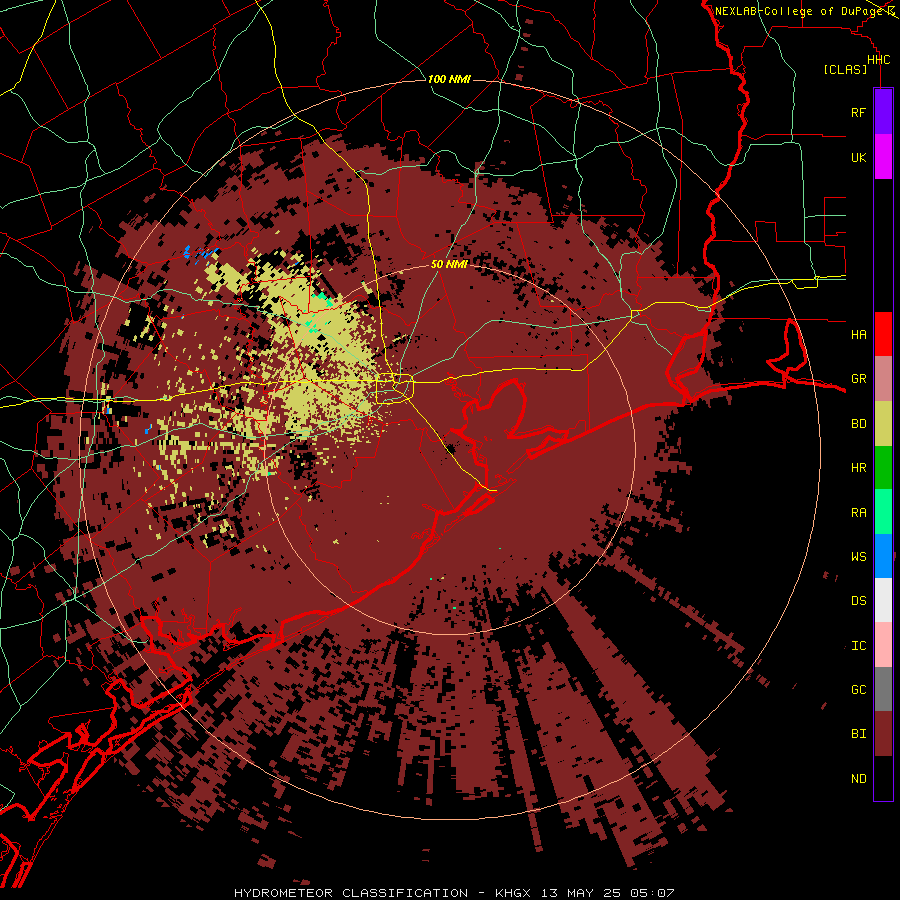The width and height of the screenshot is (900, 900).
Task: Click the RA legend label
Action: pyautogui.click(x=858, y=512)
